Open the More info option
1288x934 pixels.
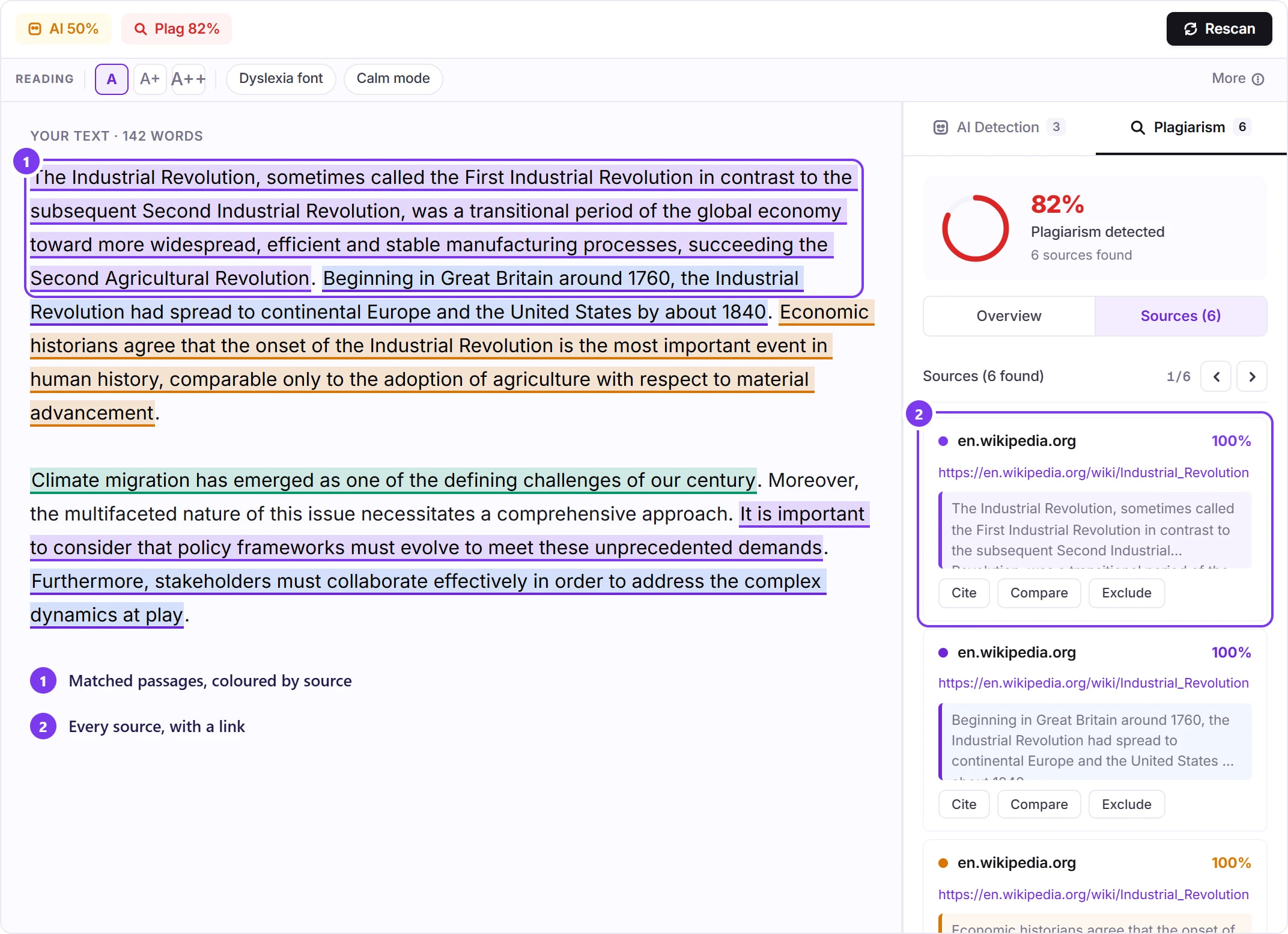(1238, 79)
